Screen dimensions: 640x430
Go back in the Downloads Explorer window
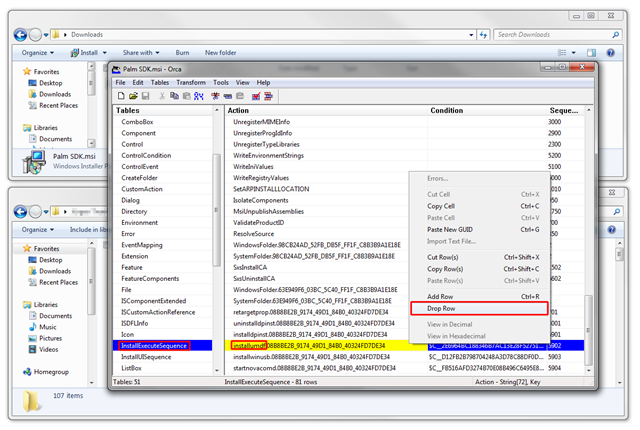point(20,35)
